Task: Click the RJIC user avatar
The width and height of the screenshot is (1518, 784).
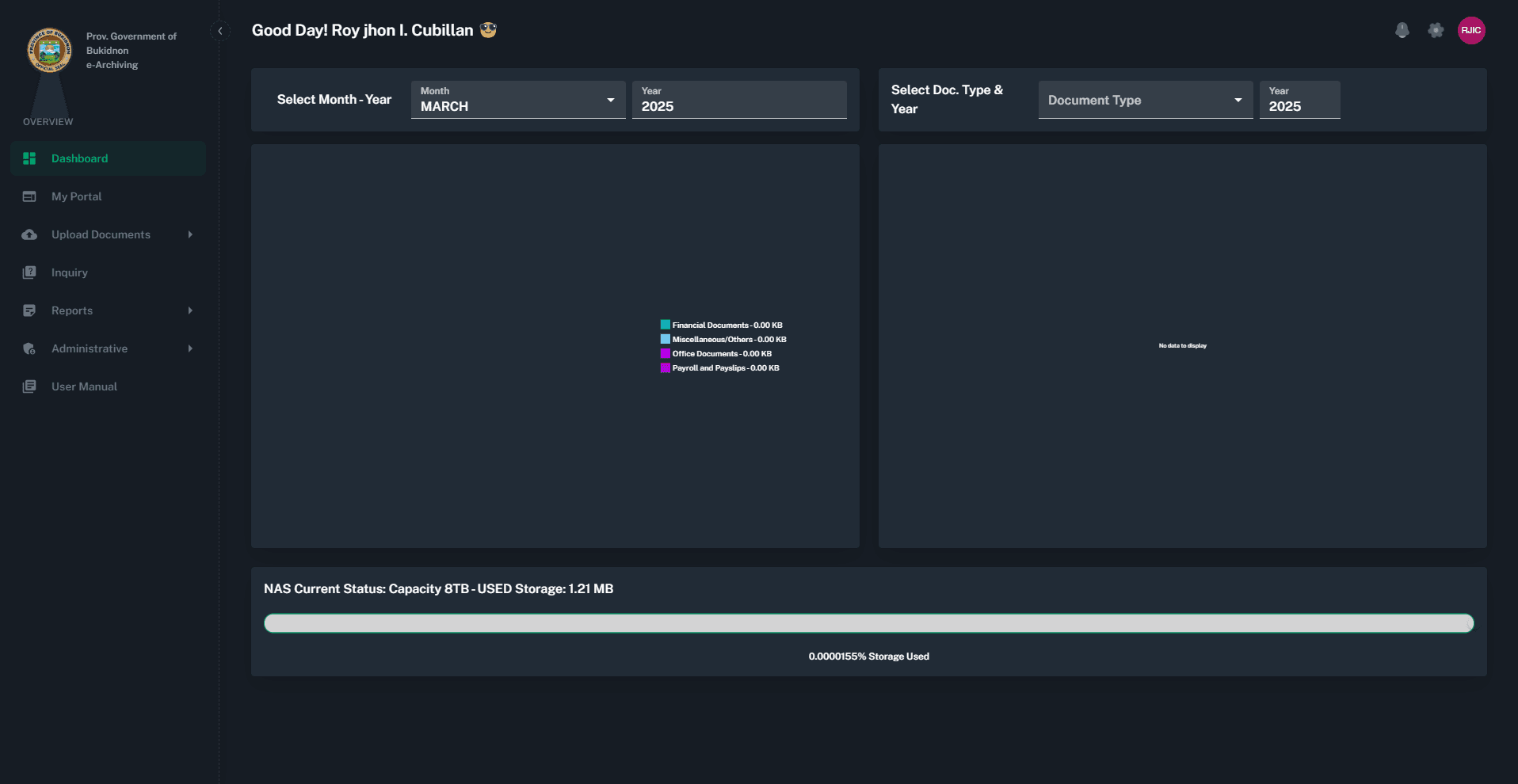Action: [x=1470, y=31]
